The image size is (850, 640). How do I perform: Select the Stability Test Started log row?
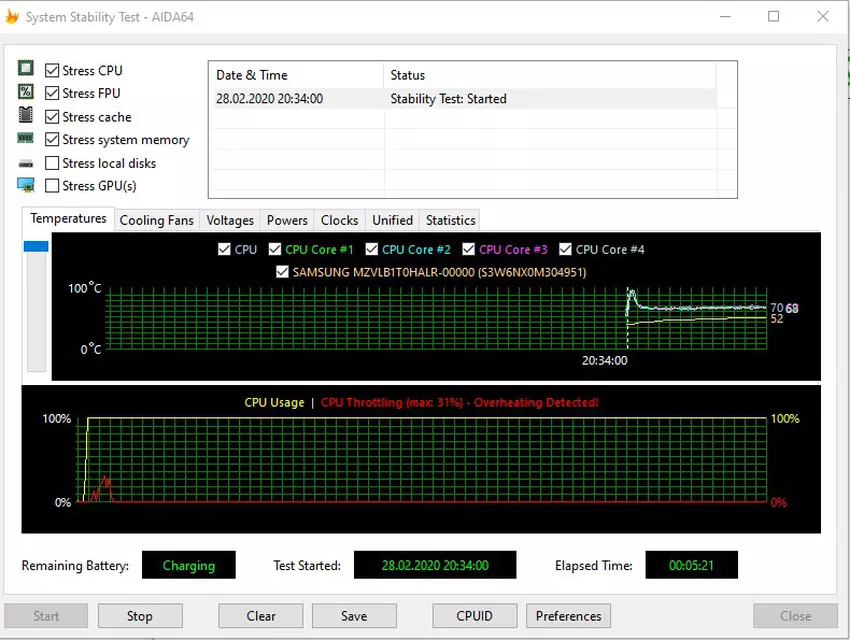click(461, 99)
